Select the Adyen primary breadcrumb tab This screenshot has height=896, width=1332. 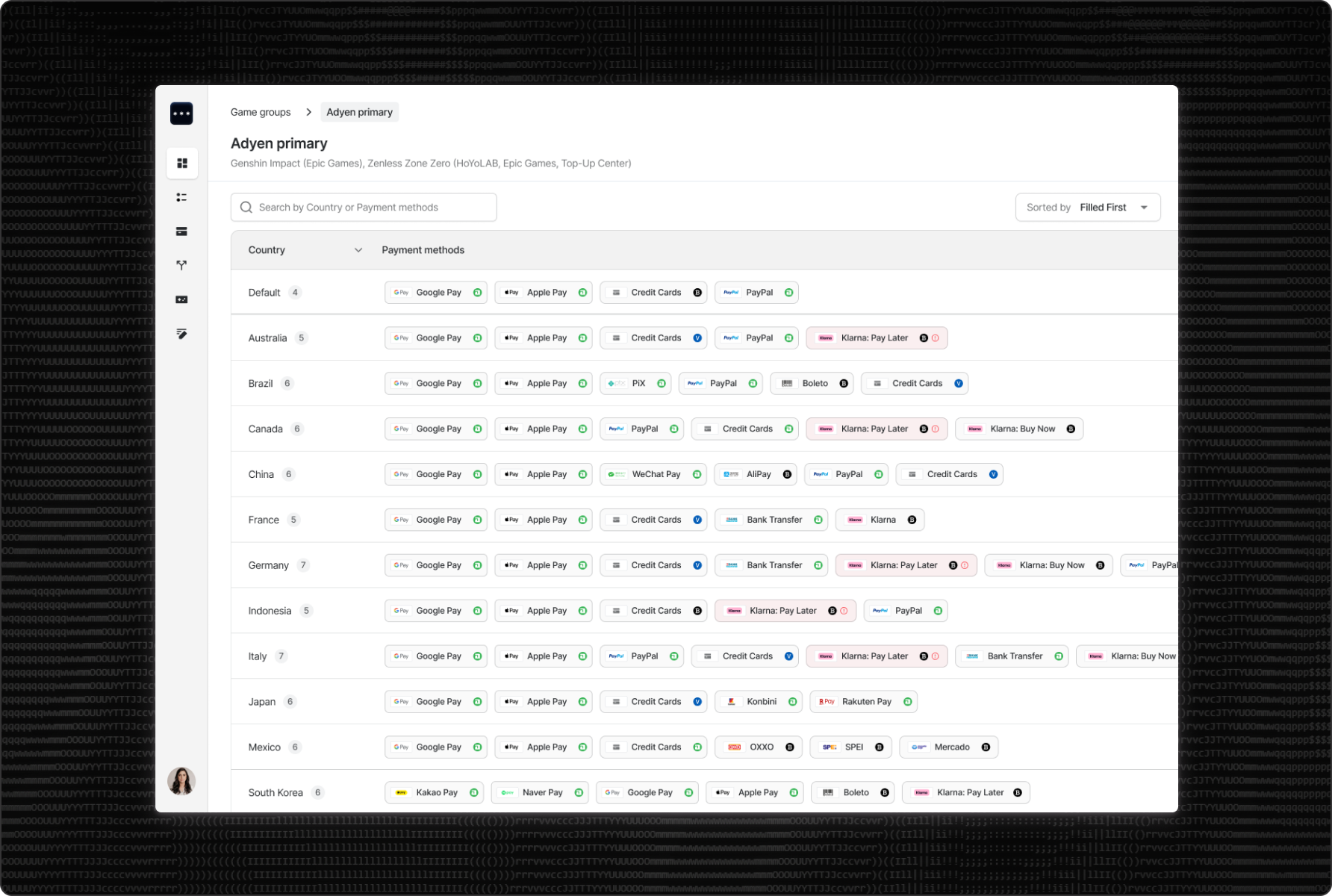tap(359, 112)
